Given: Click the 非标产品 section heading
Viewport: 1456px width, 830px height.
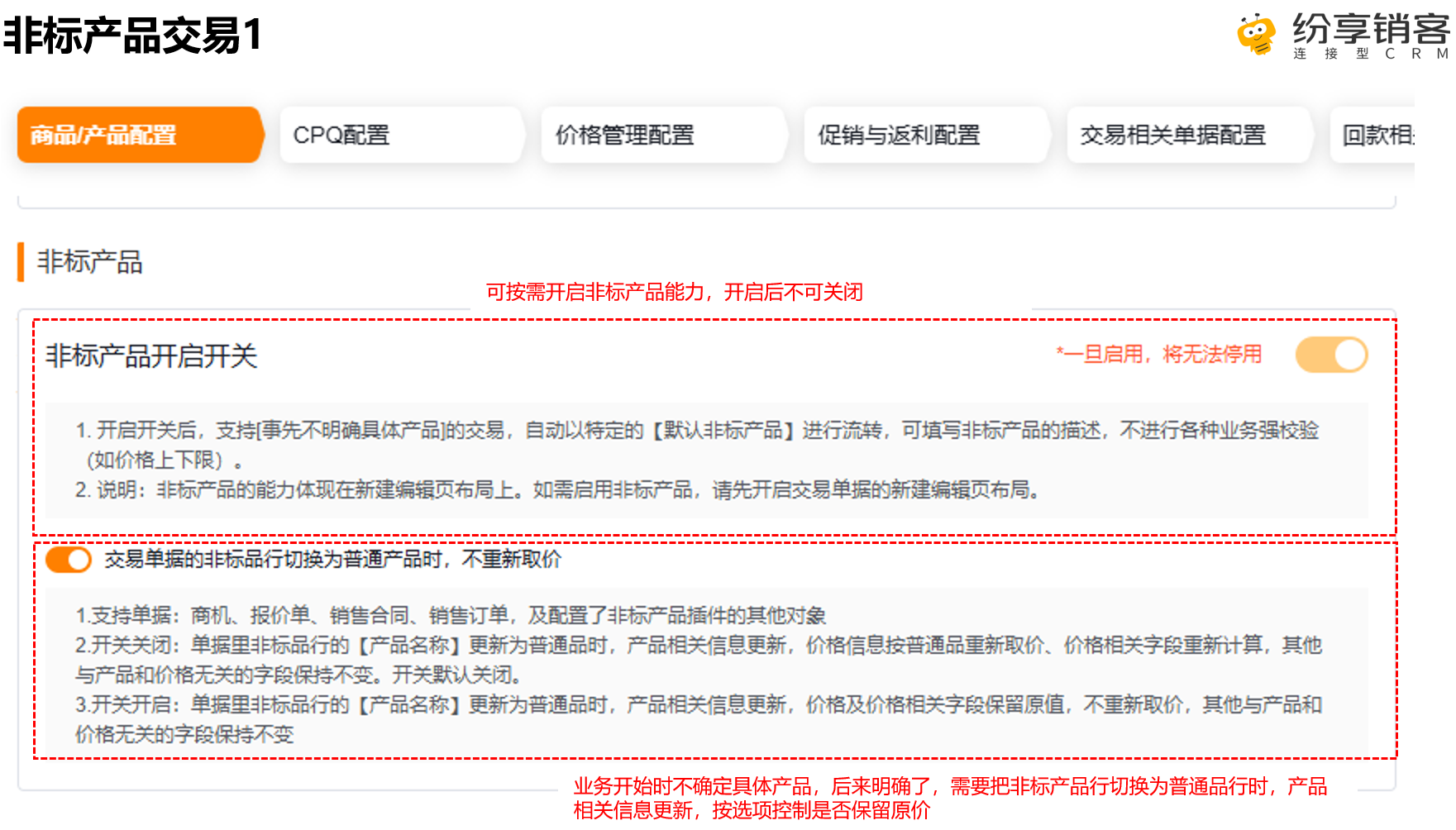Looking at the screenshot, I should pos(89,262).
